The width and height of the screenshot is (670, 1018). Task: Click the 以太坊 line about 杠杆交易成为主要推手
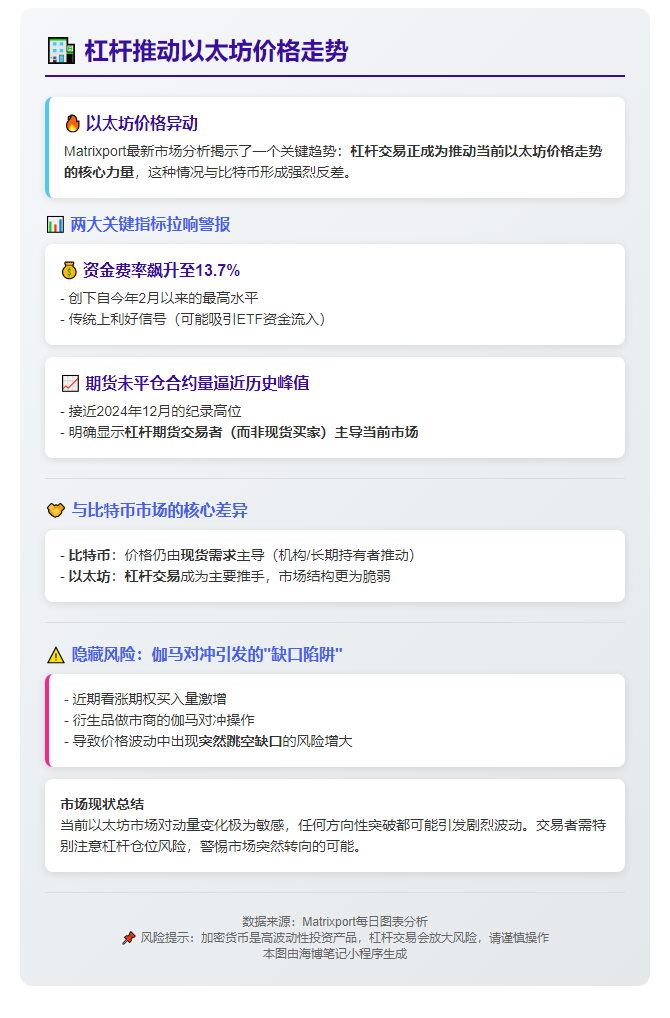[x=225, y=577]
